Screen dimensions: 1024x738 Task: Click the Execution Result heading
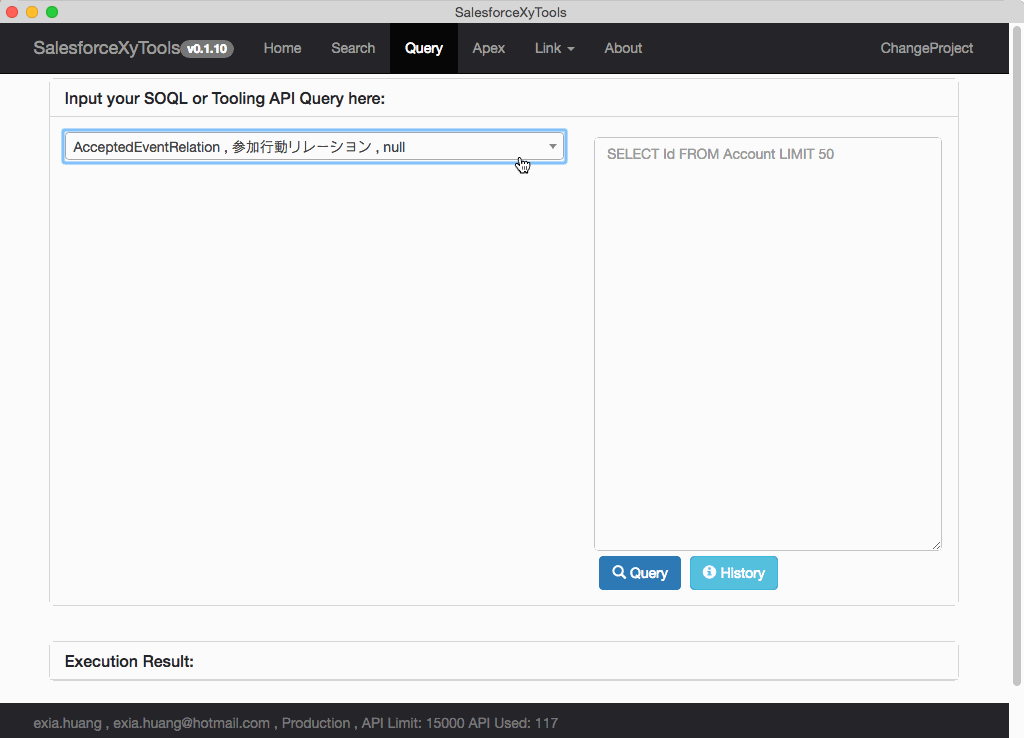129,662
